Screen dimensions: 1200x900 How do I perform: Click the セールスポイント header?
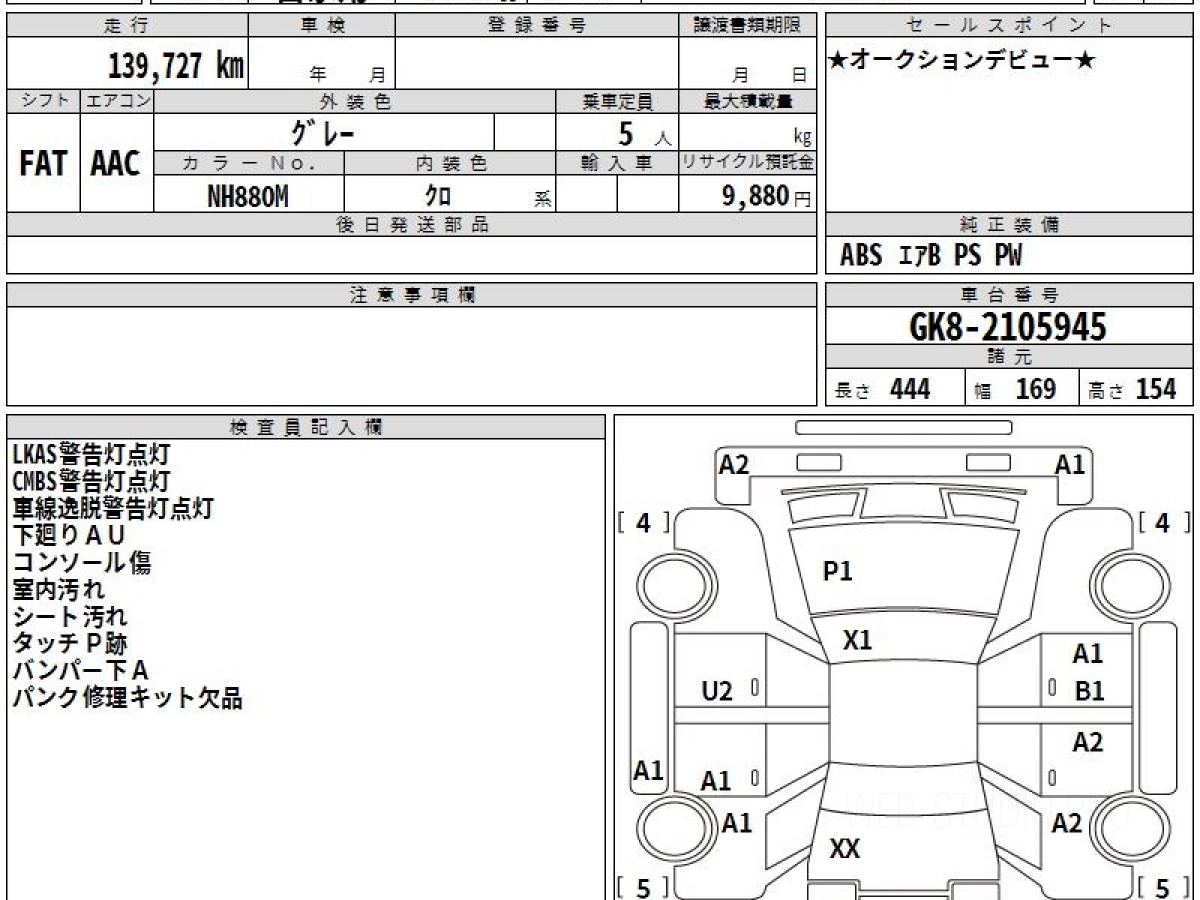(1010, 26)
